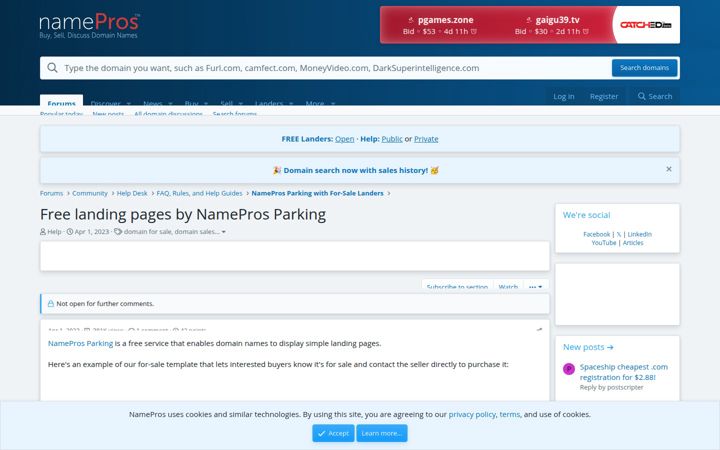
Task: Open Domain search now with sales history
Action: click(x=356, y=170)
